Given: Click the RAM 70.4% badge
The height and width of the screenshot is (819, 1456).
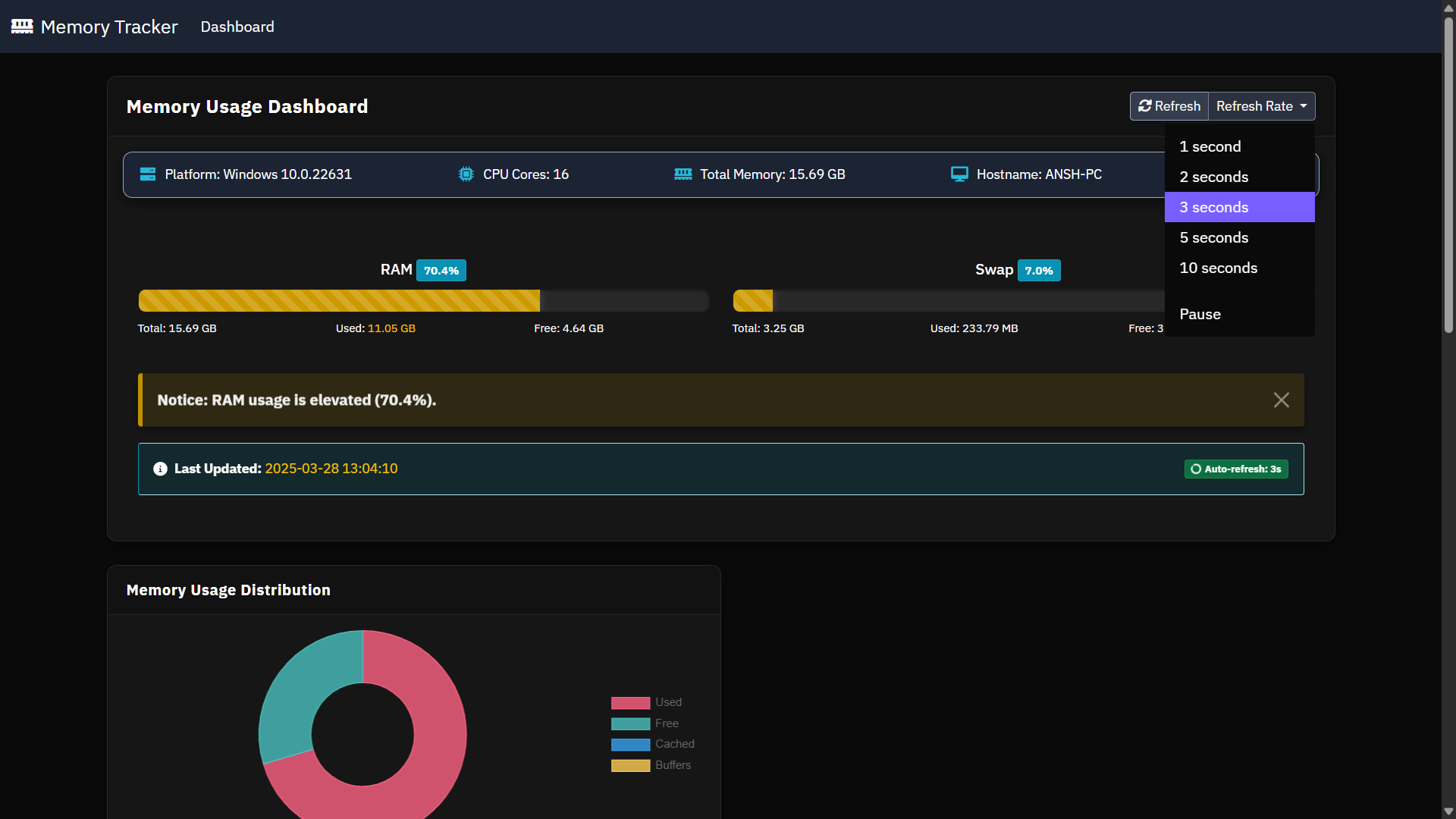Looking at the screenshot, I should (x=441, y=271).
